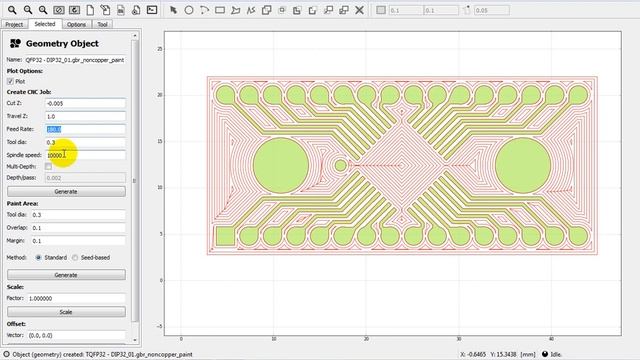This screenshot has height=360, width=640.
Task: Click the Polygon Intersection tool icon
Action: (x=282, y=10)
